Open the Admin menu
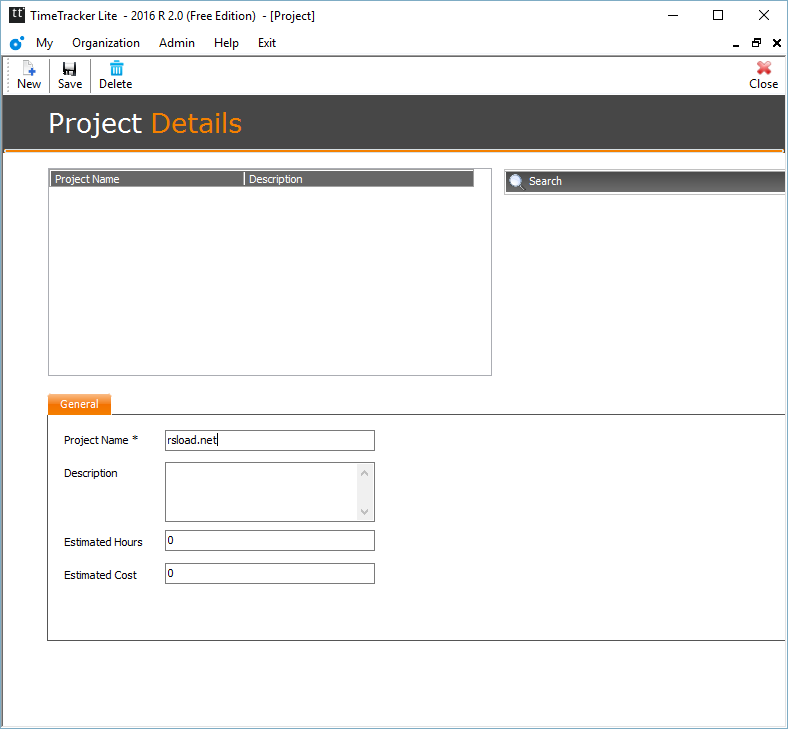Screen dimensions: 788x729 [x=177, y=43]
